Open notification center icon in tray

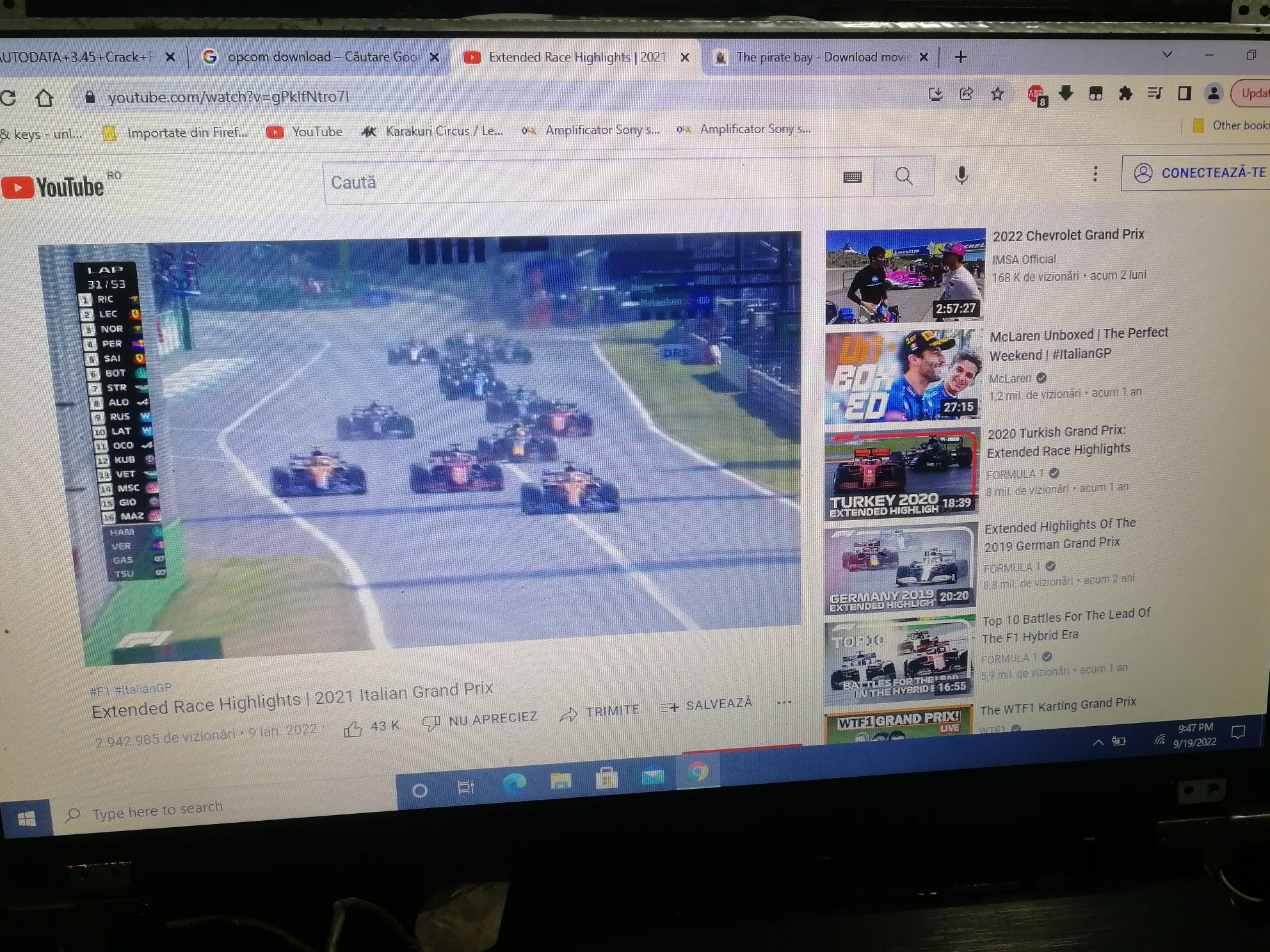[x=1239, y=733]
